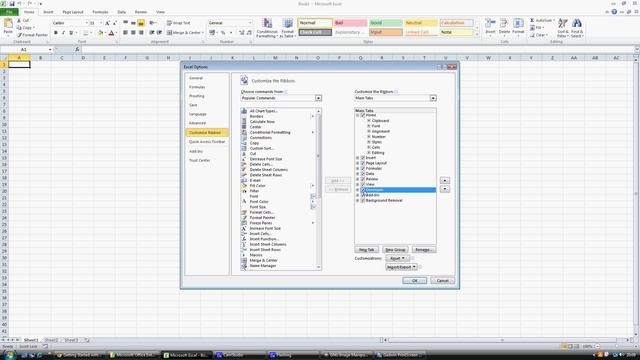640x360 pixels.
Task: Uncheck the Home tab checkbox
Action: [363, 115]
